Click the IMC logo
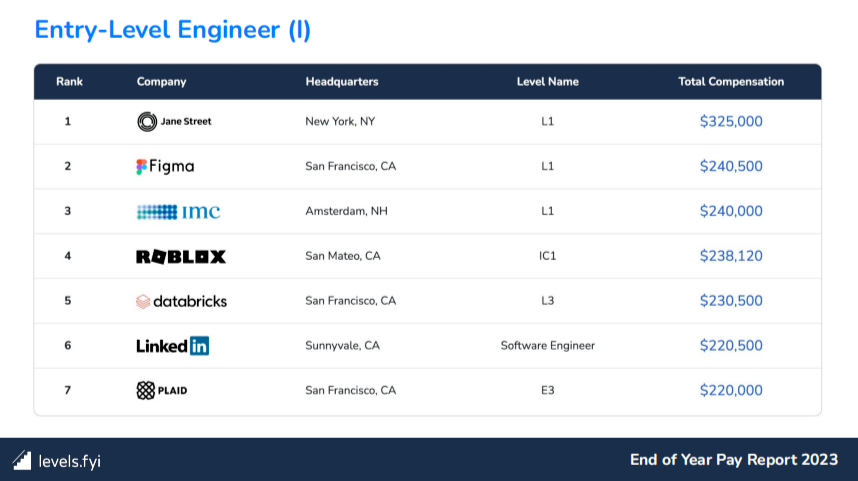Image resolution: width=858 pixels, height=481 pixels. 178,211
